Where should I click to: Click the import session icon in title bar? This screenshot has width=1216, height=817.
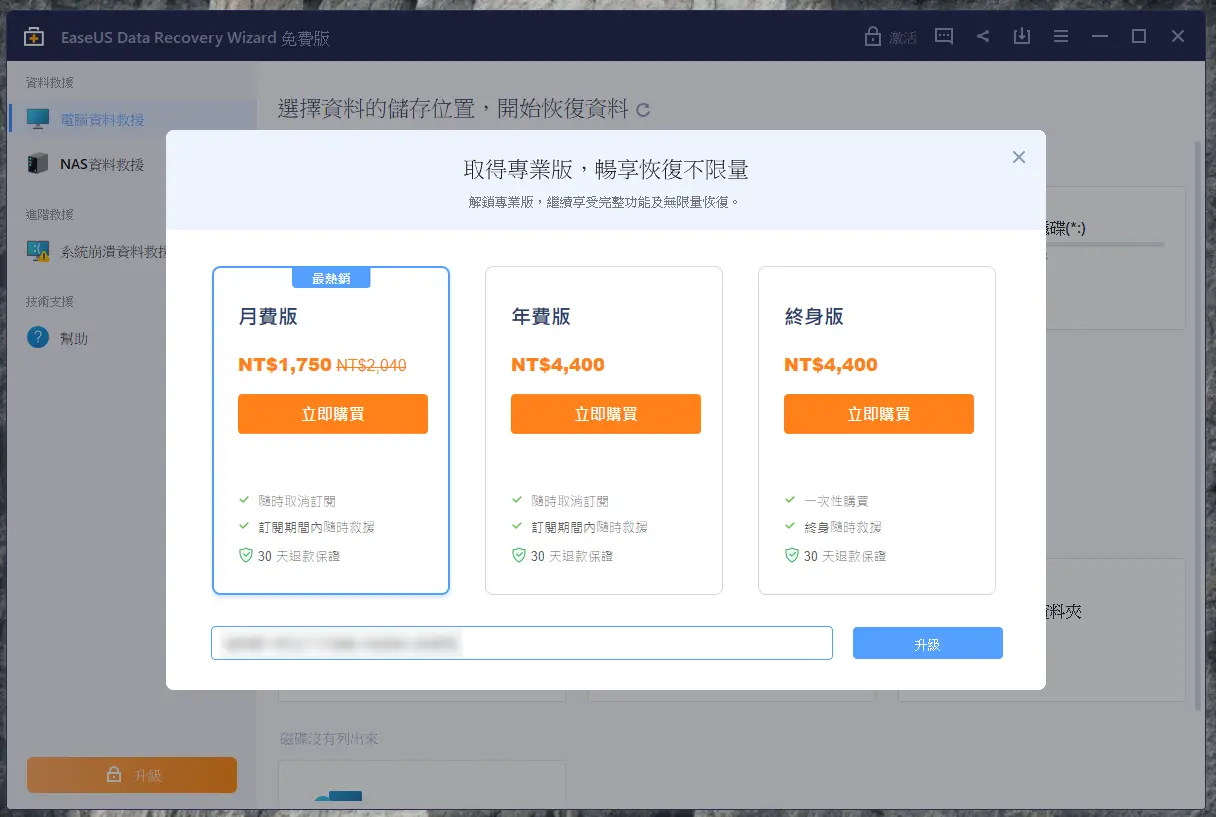point(1021,37)
